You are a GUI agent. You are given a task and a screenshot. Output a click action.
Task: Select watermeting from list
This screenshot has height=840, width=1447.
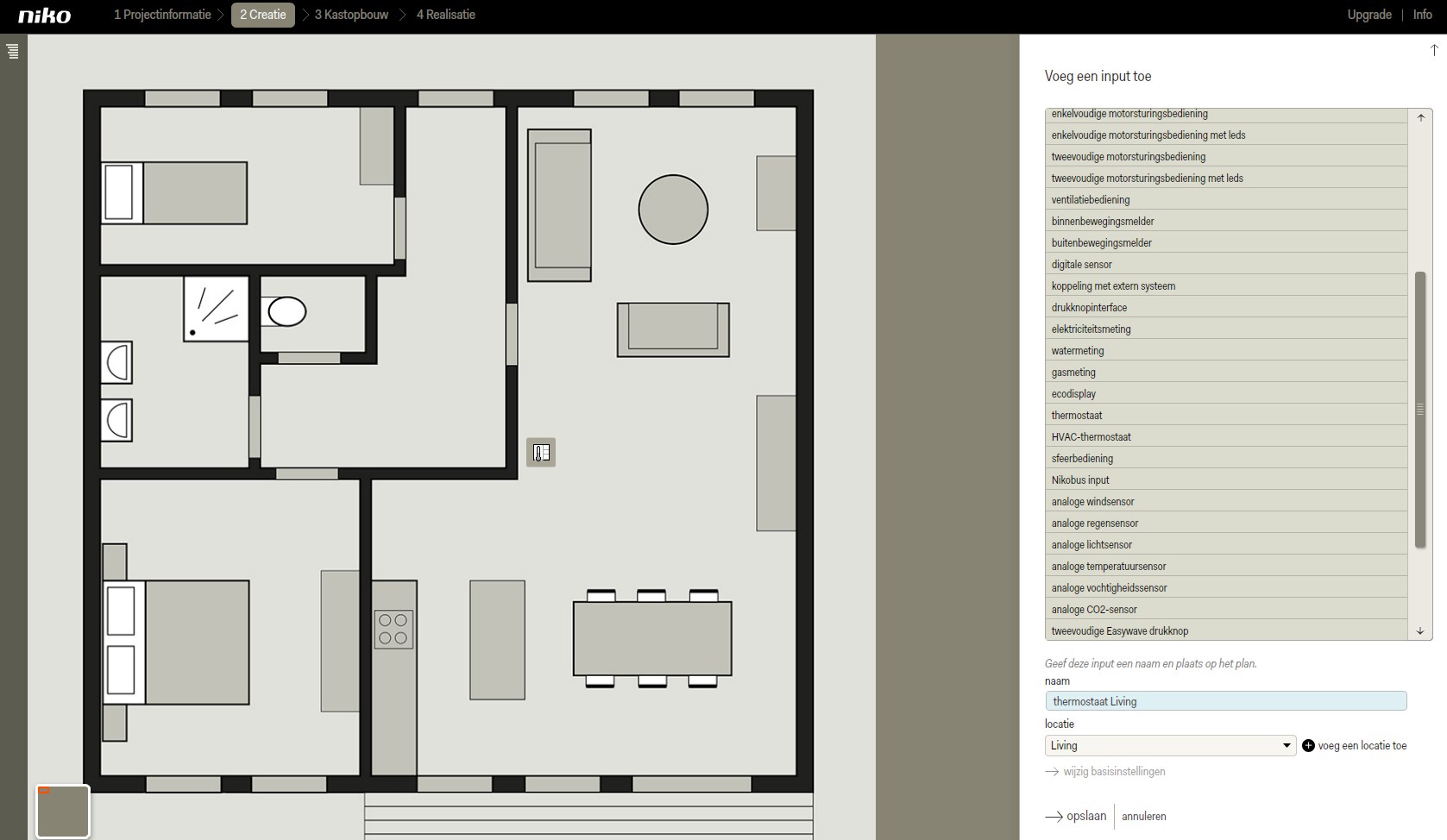1226,351
